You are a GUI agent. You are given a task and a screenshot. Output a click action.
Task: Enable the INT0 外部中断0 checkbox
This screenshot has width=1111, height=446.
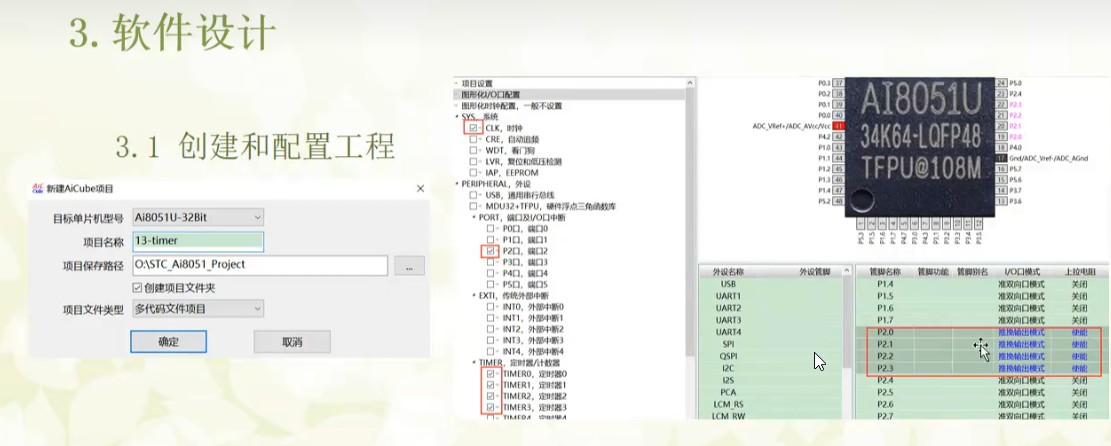pyautogui.click(x=490, y=307)
